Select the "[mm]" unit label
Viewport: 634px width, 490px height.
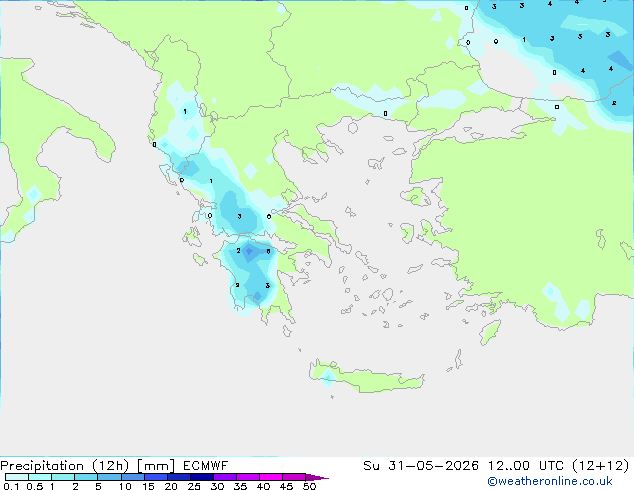[x=156, y=466]
